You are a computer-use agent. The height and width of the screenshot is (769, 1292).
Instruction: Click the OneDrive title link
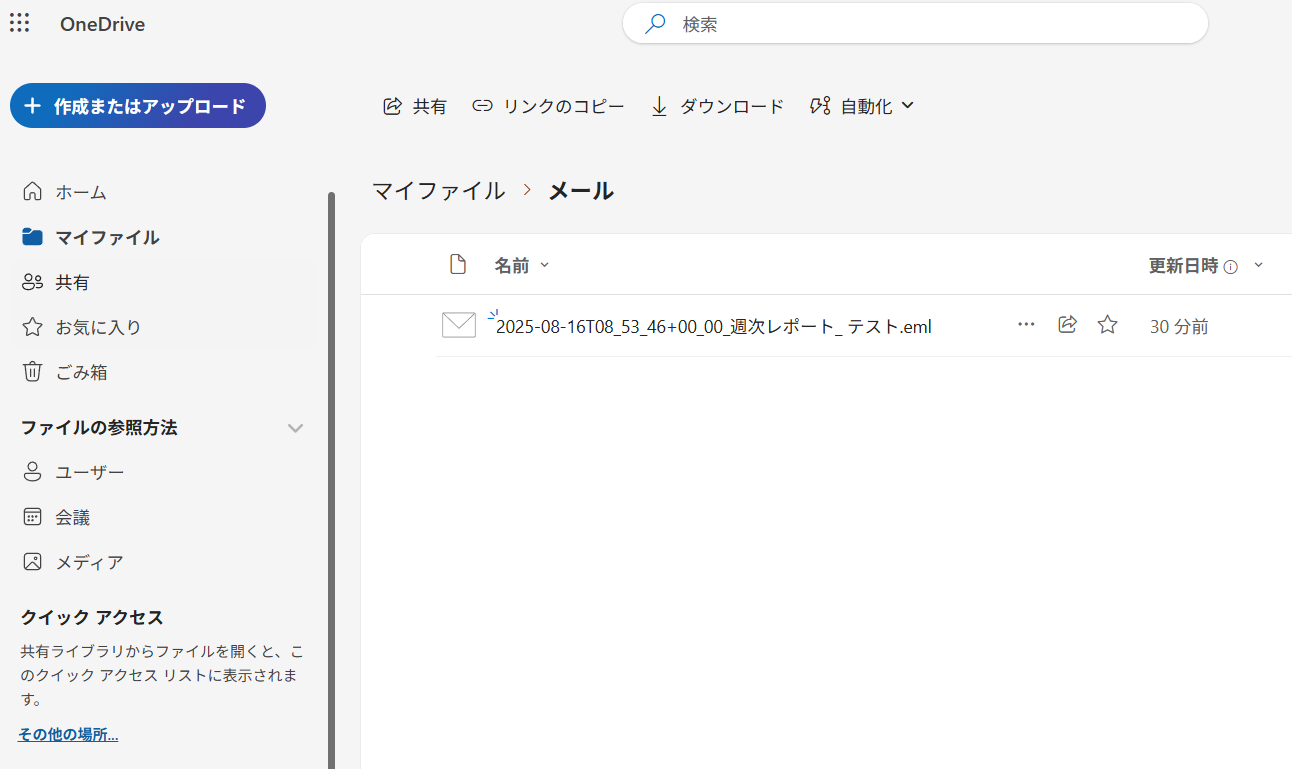coord(102,24)
